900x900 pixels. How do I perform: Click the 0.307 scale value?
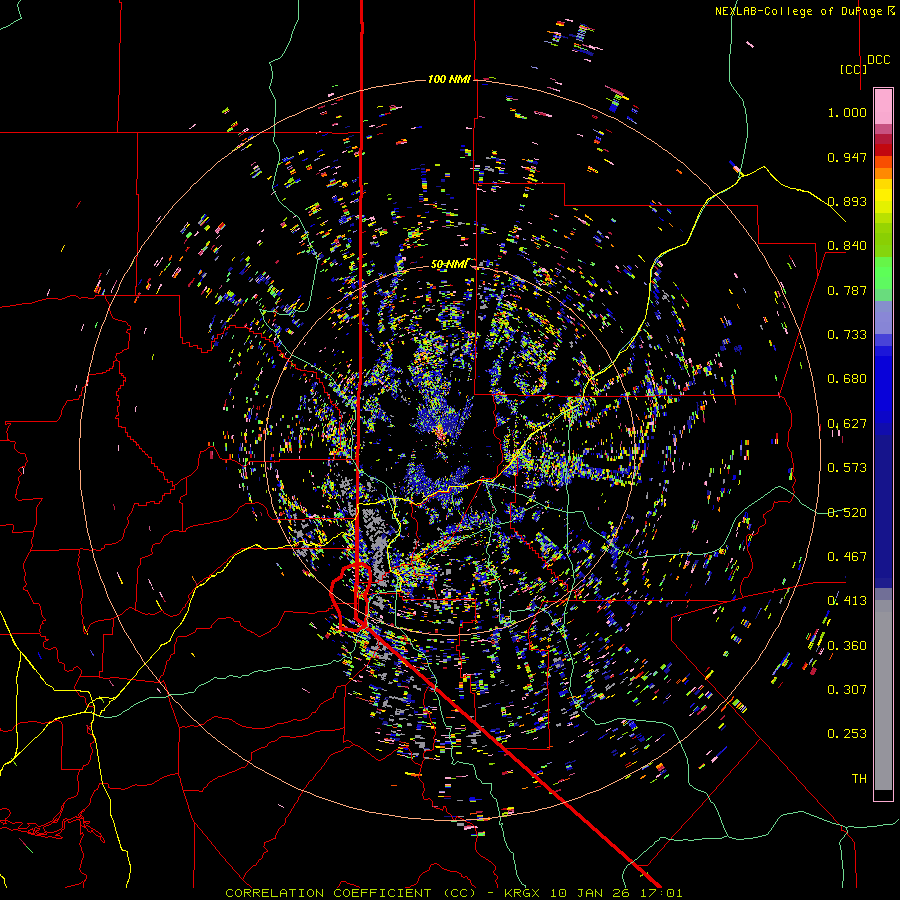[847, 690]
